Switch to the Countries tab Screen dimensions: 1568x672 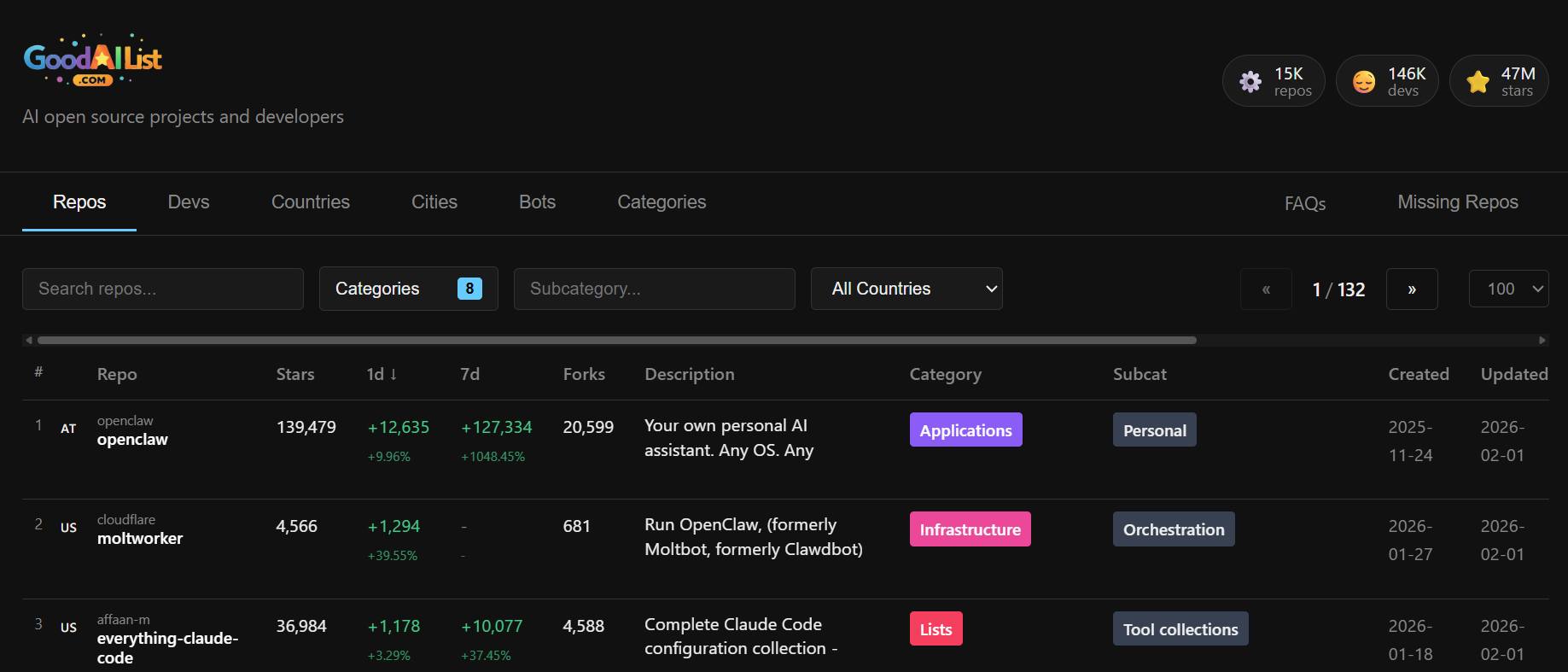coord(311,202)
